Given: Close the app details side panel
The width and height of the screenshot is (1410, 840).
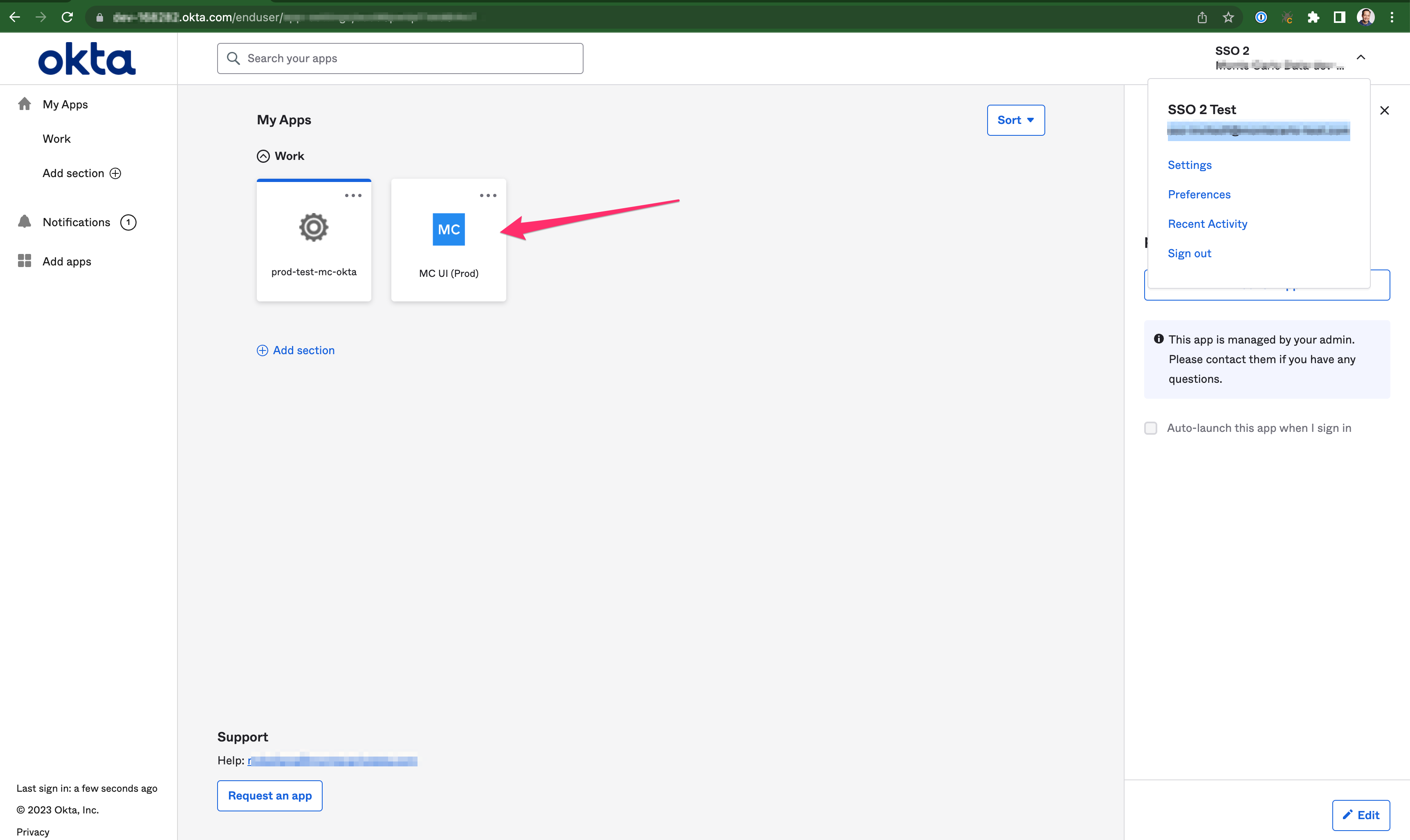Looking at the screenshot, I should click(1385, 110).
